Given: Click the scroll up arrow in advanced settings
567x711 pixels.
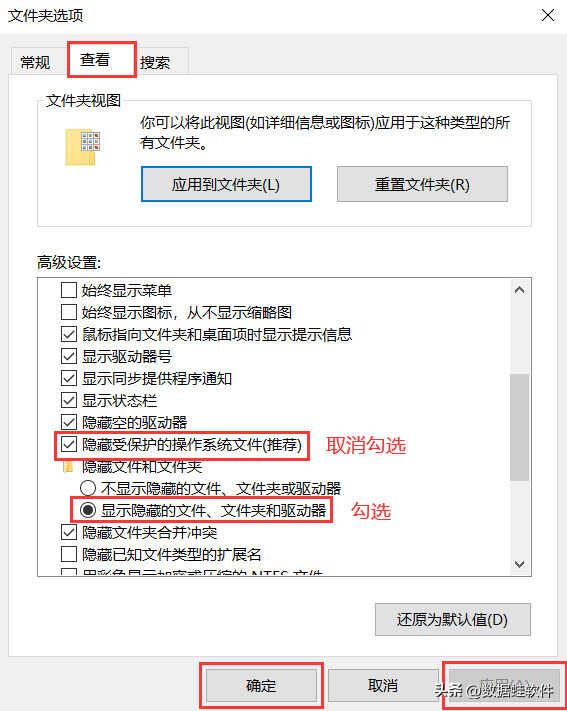Looking at the screenshot, I should 520,290.
